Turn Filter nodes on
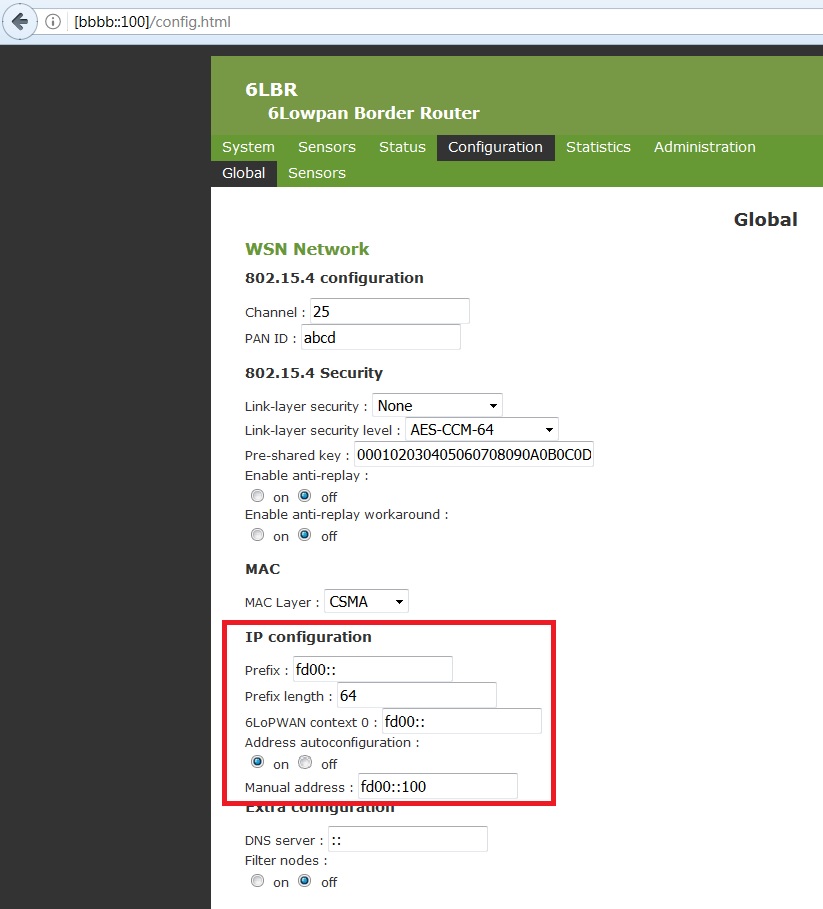 click(x=257, y=881)
